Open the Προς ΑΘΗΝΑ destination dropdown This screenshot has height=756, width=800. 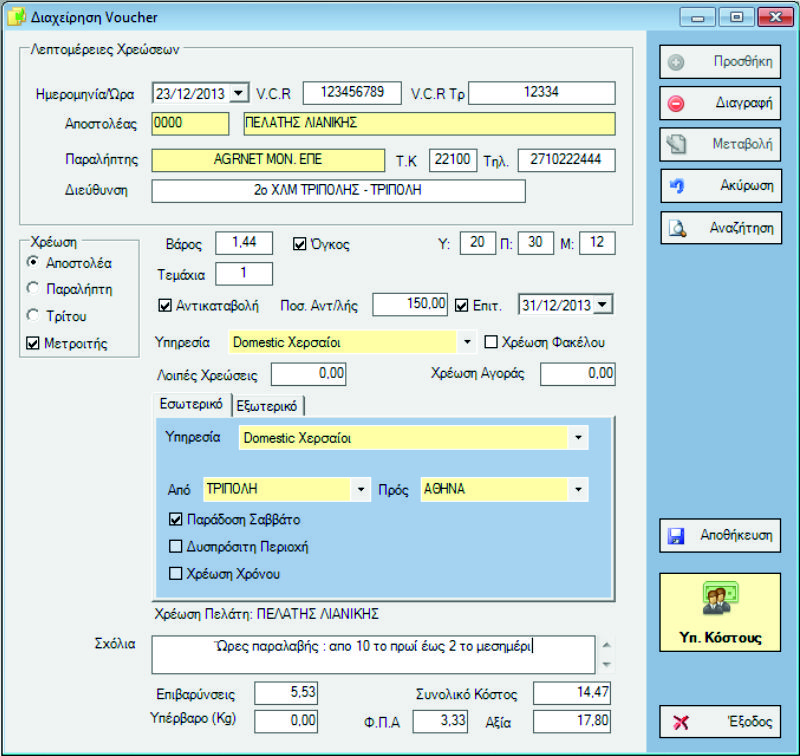pyautogui.click(x=577, y=490)
